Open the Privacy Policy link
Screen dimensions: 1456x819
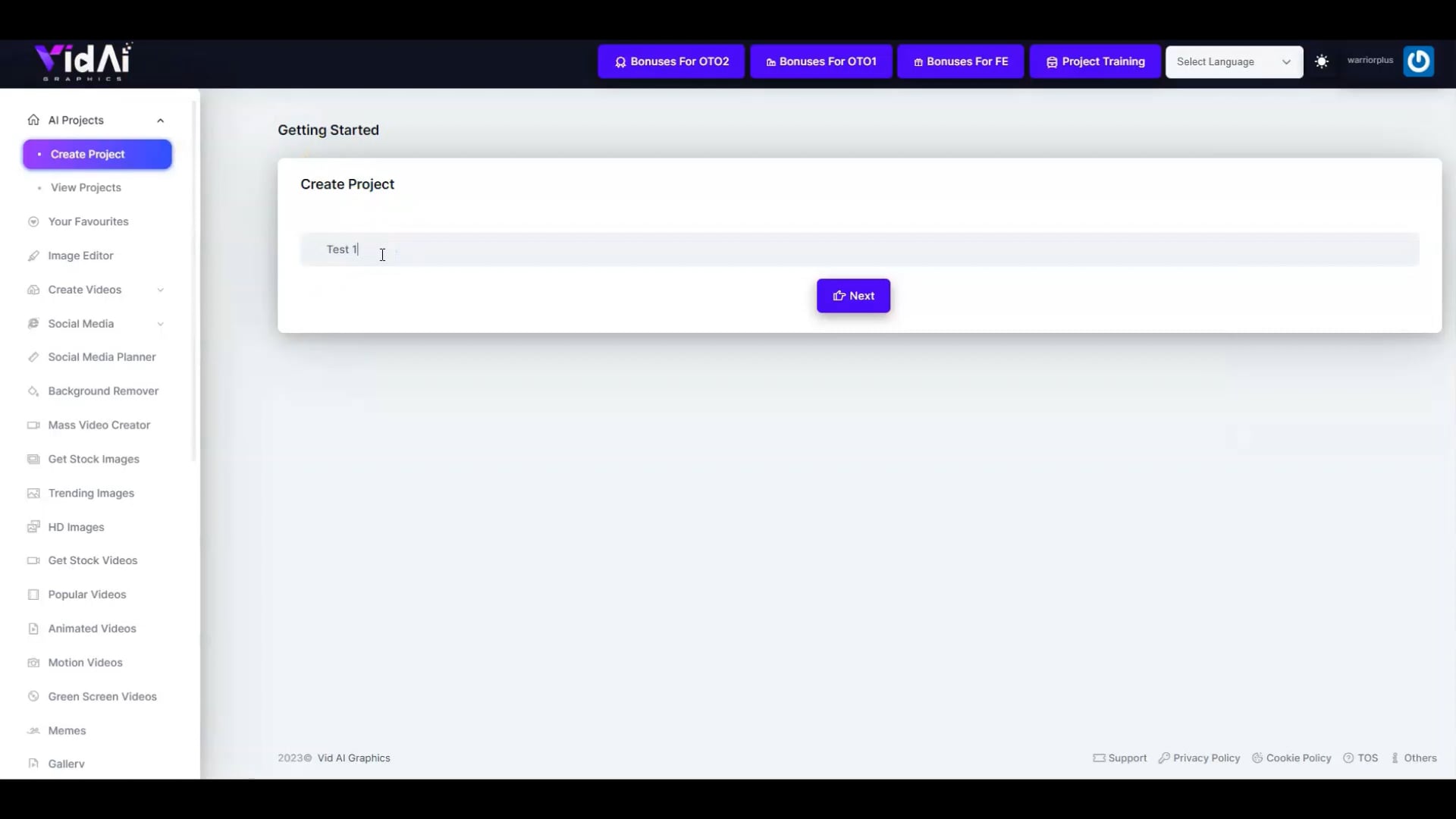(1207, 757)
